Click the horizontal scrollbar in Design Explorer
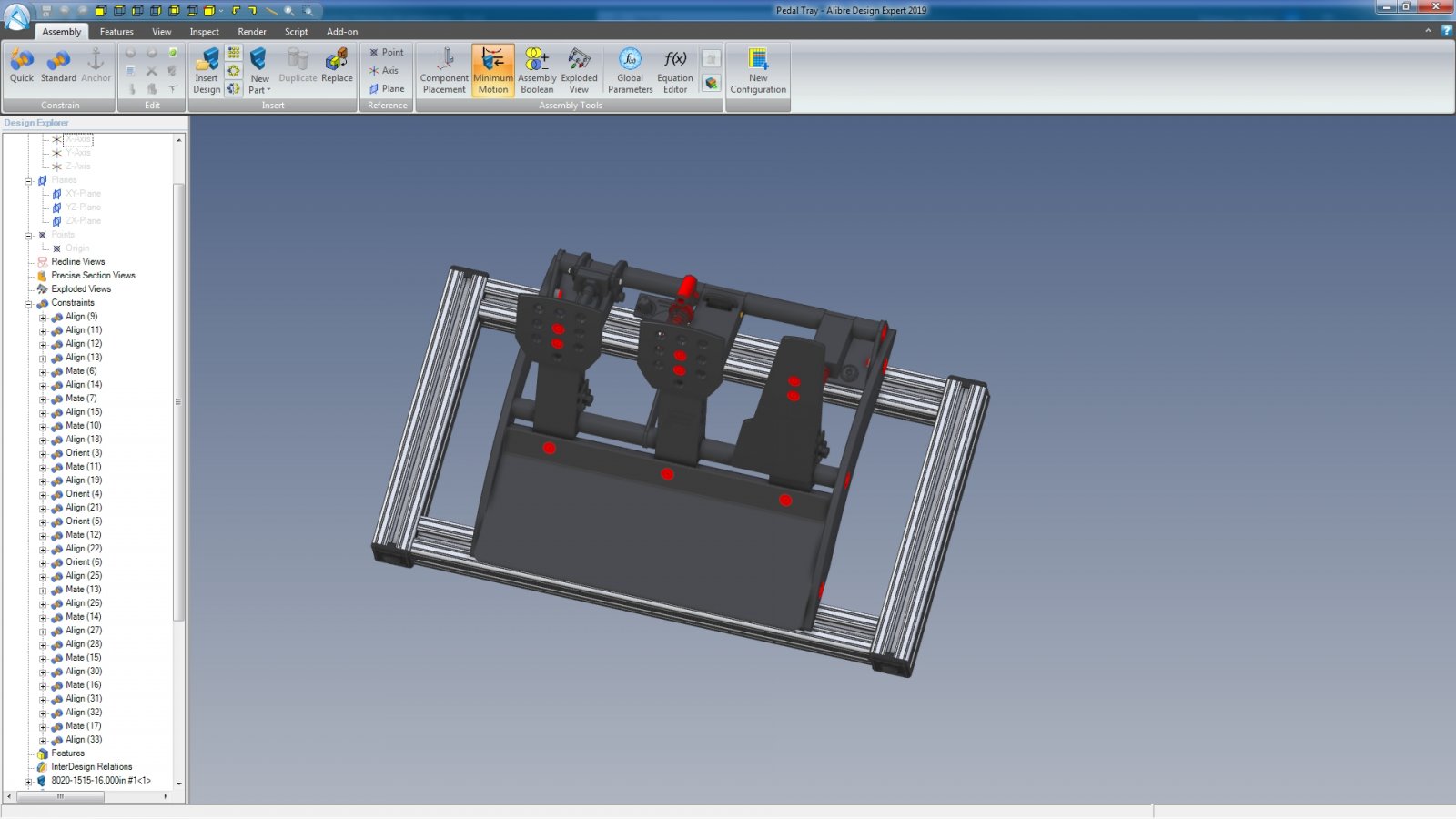The height and width of the screenshot is (819, 1456). [60, 796]
